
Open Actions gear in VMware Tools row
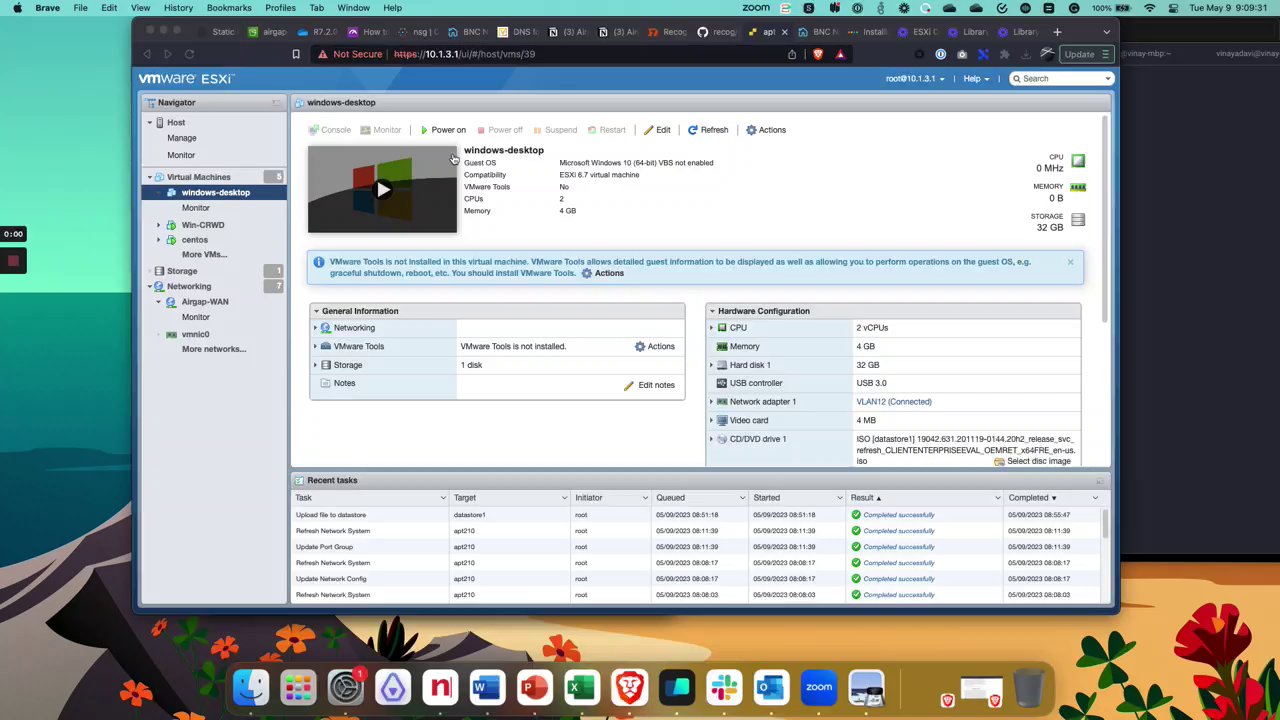655,346
